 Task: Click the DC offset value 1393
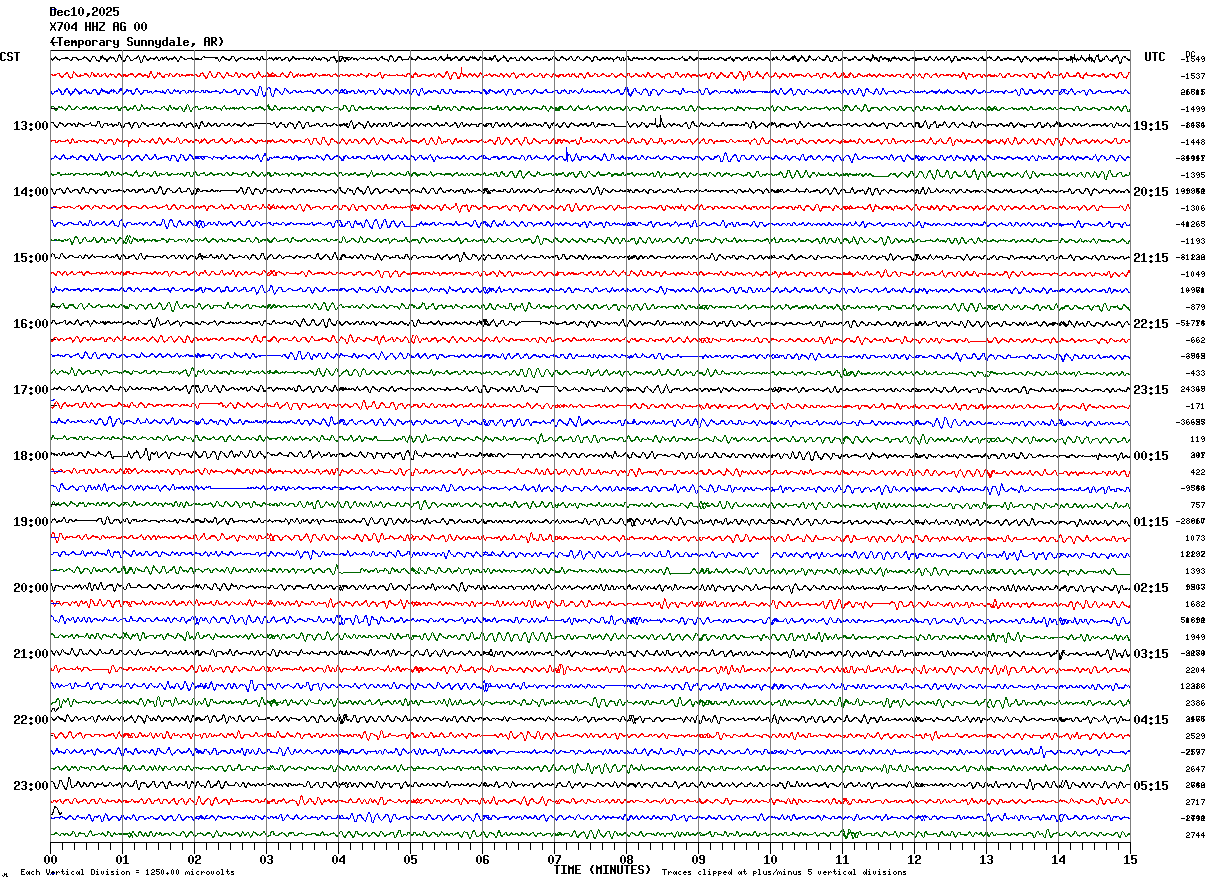pyautogui.click(x=1195, y=571)
